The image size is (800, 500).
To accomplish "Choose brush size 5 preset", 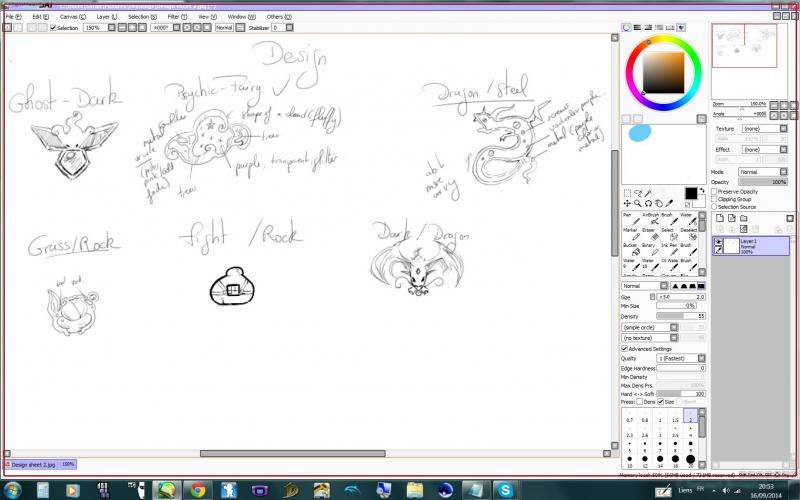I will pos(630,446).
